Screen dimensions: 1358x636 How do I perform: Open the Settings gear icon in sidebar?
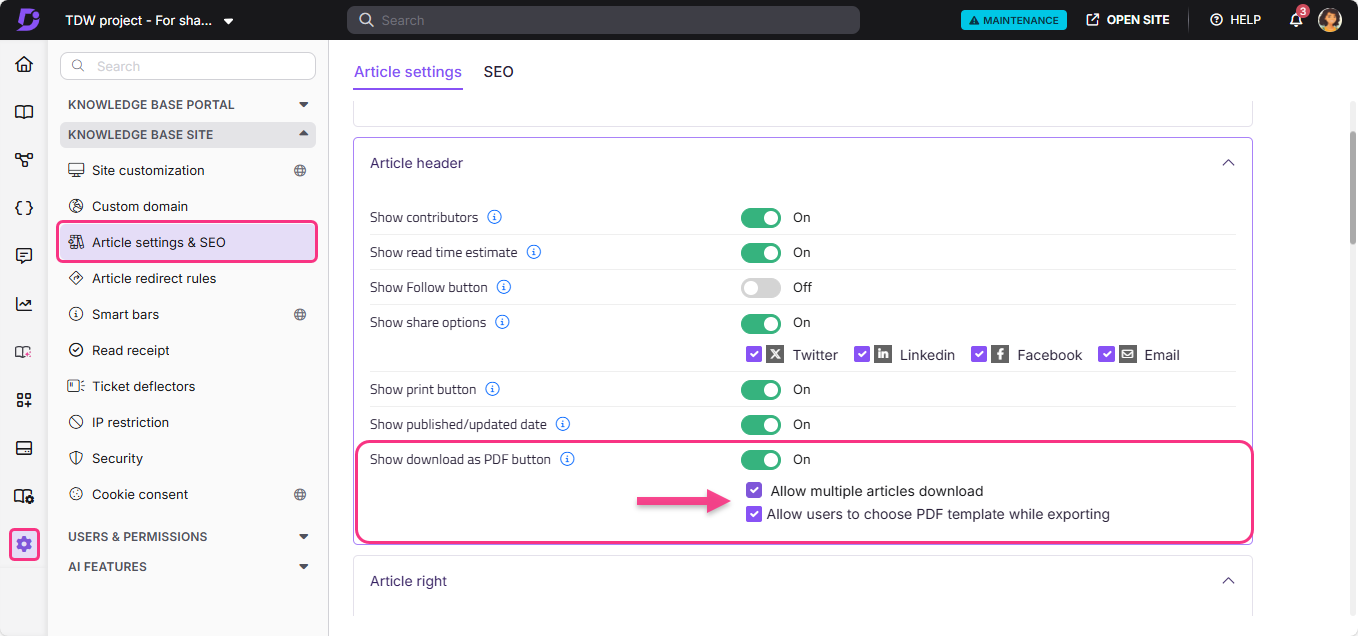tap(24, 544)
